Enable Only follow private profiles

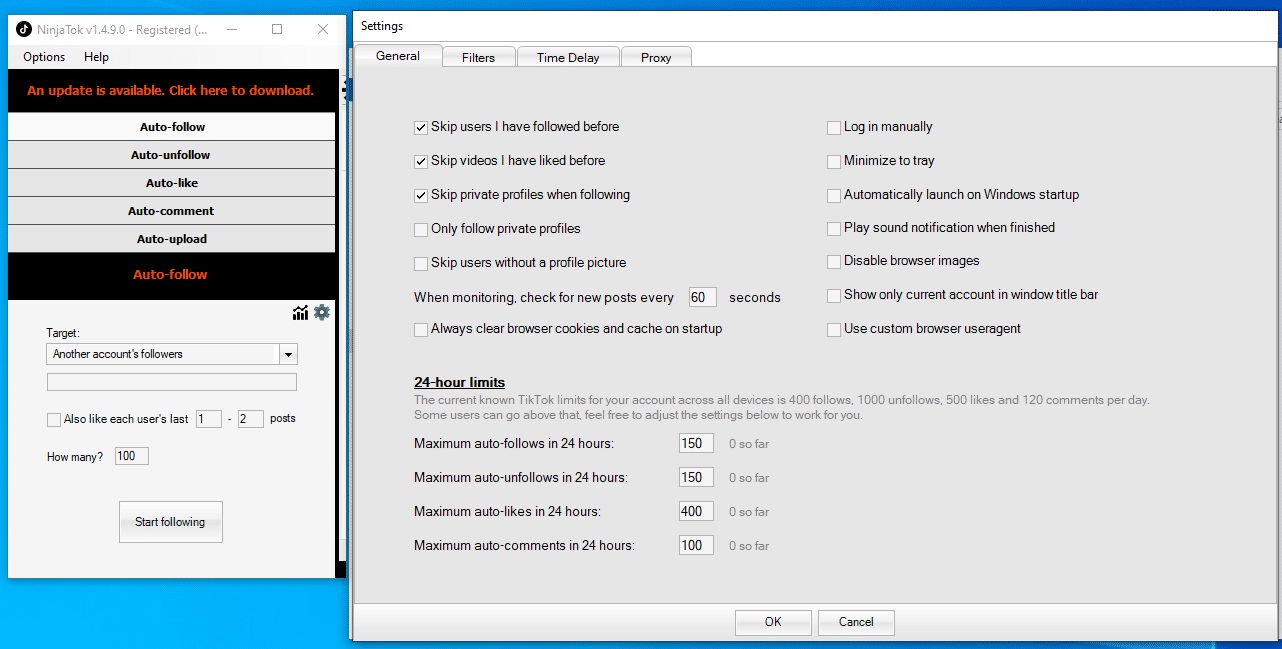pyautogui.click(x=421, y=229)
